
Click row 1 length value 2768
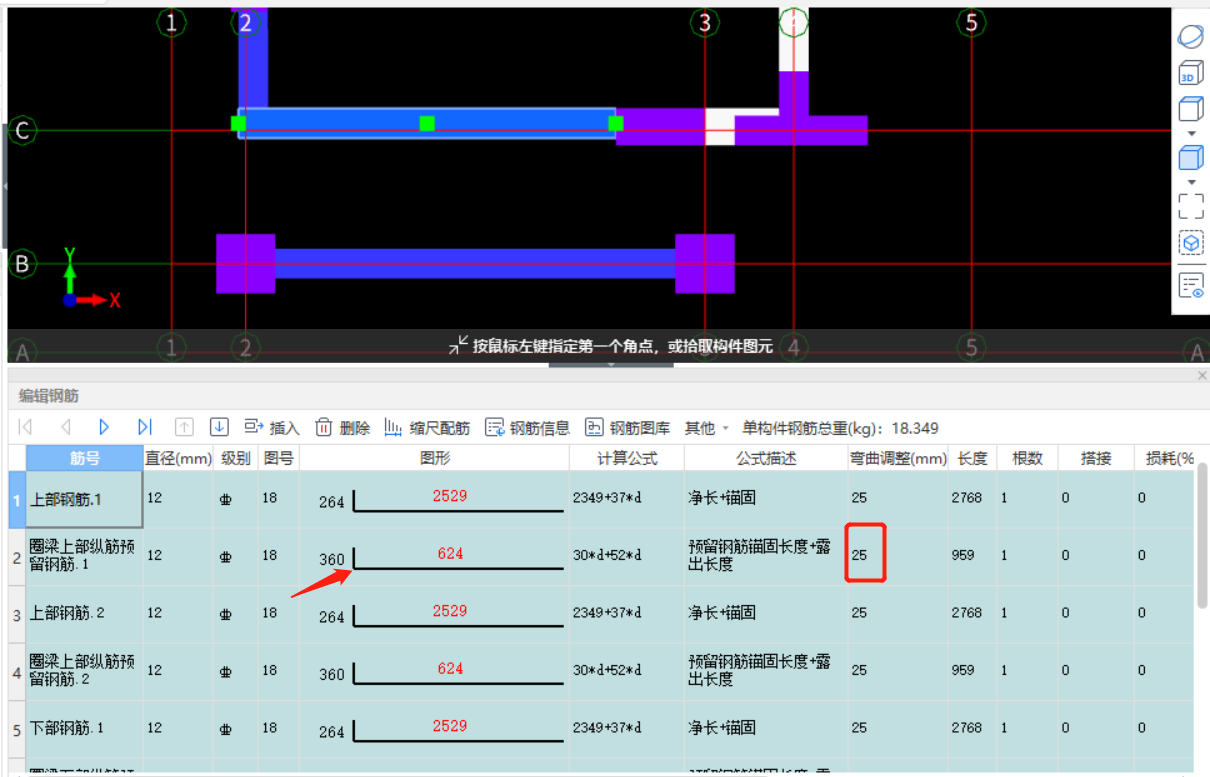click(967, 497)
